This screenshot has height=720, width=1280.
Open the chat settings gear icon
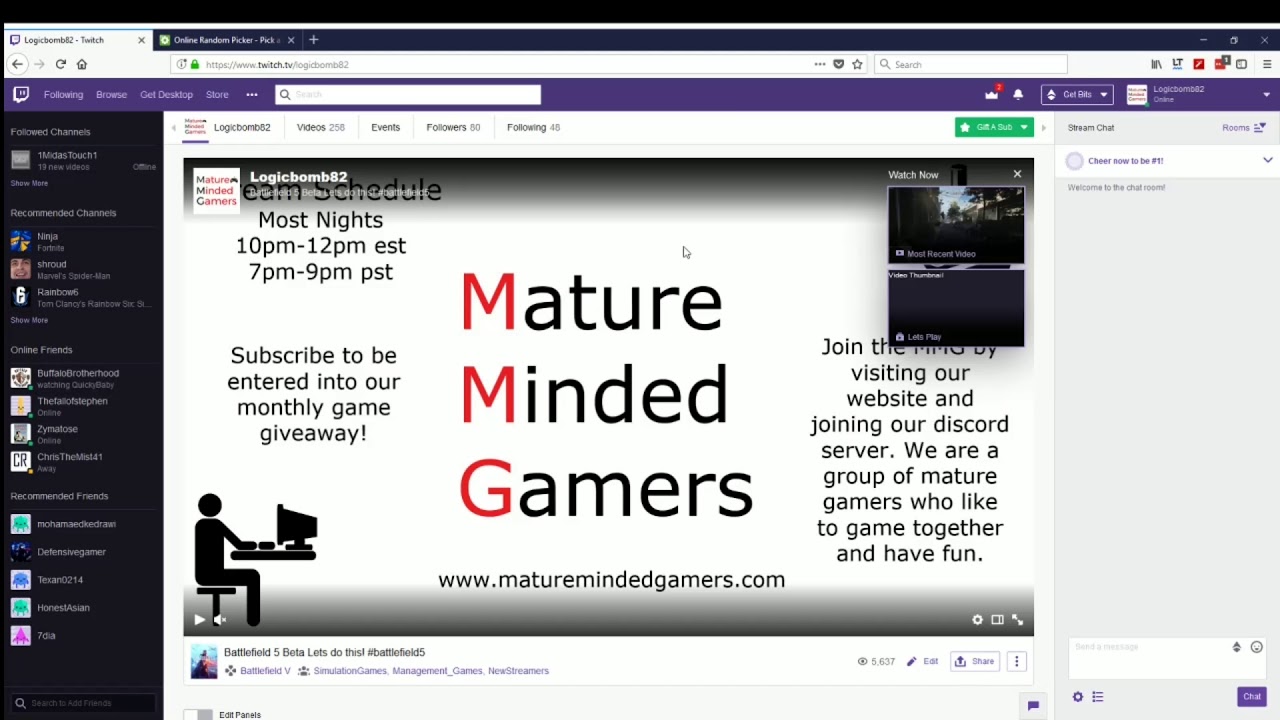[1078, 697]
